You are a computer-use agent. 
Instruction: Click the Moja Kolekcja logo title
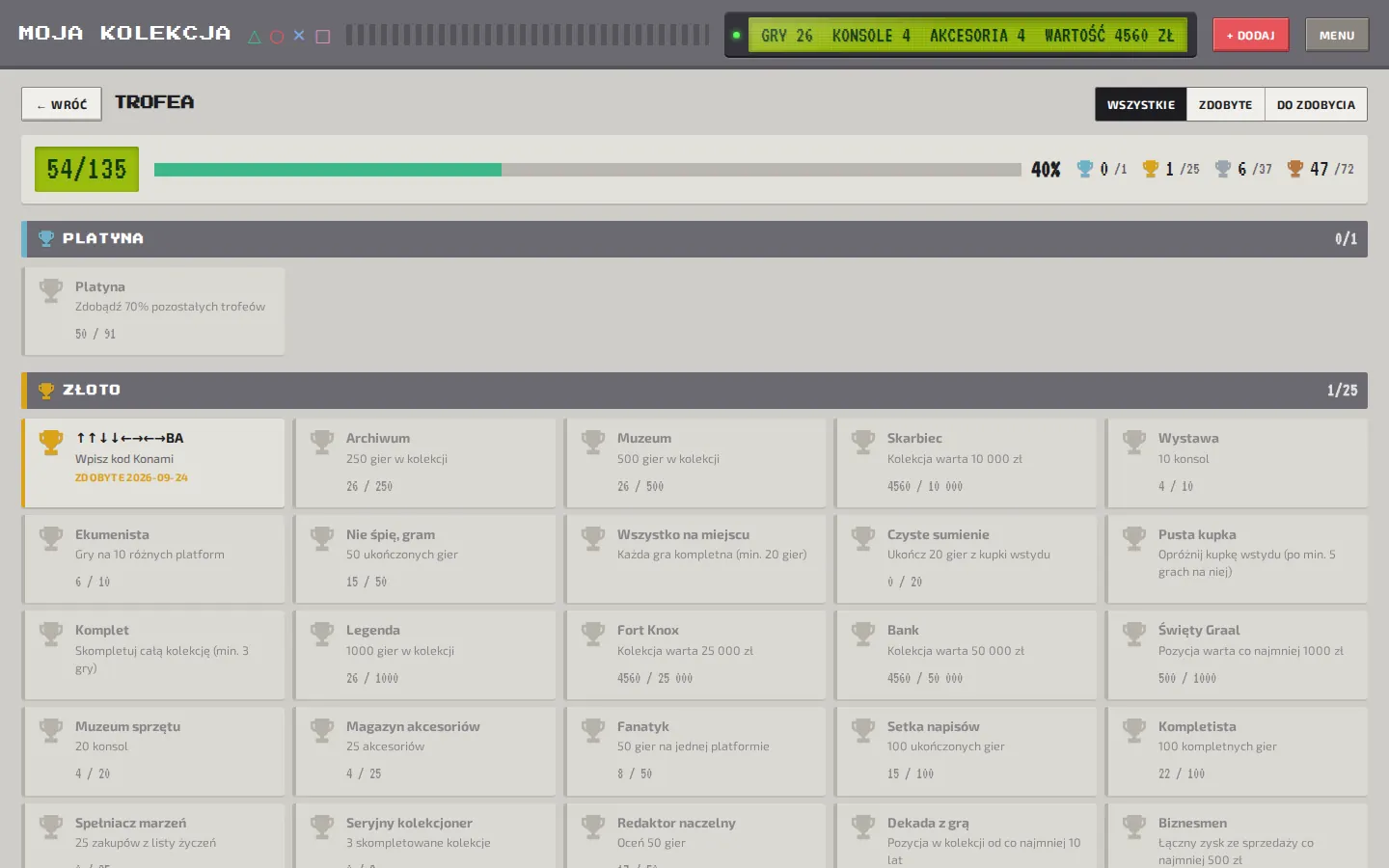(x=124, y=34)
